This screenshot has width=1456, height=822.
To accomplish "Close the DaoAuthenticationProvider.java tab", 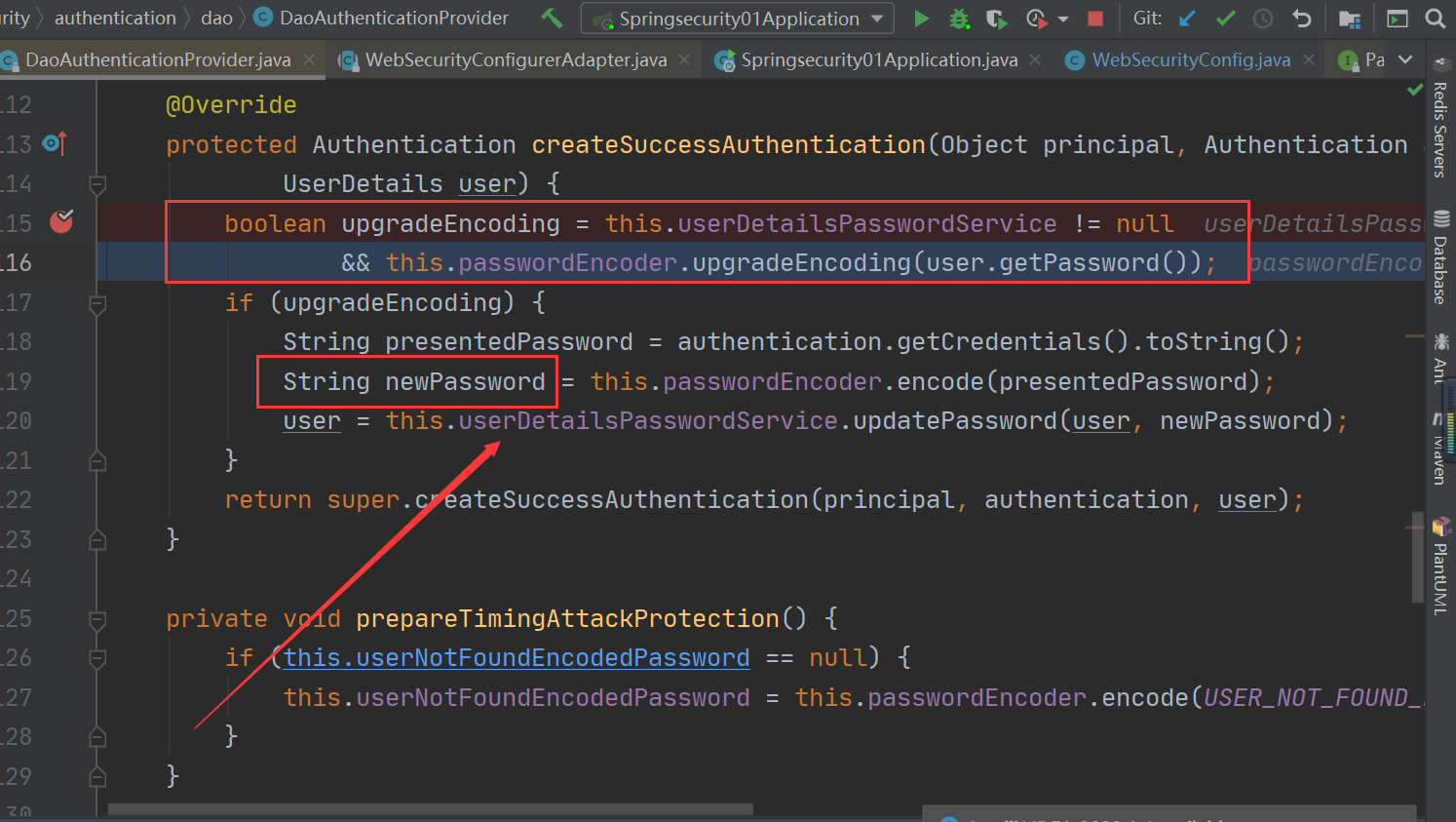I will pos(309,60).
